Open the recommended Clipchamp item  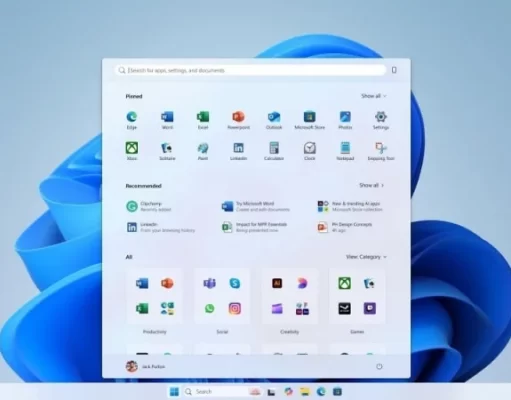(149, 206)
